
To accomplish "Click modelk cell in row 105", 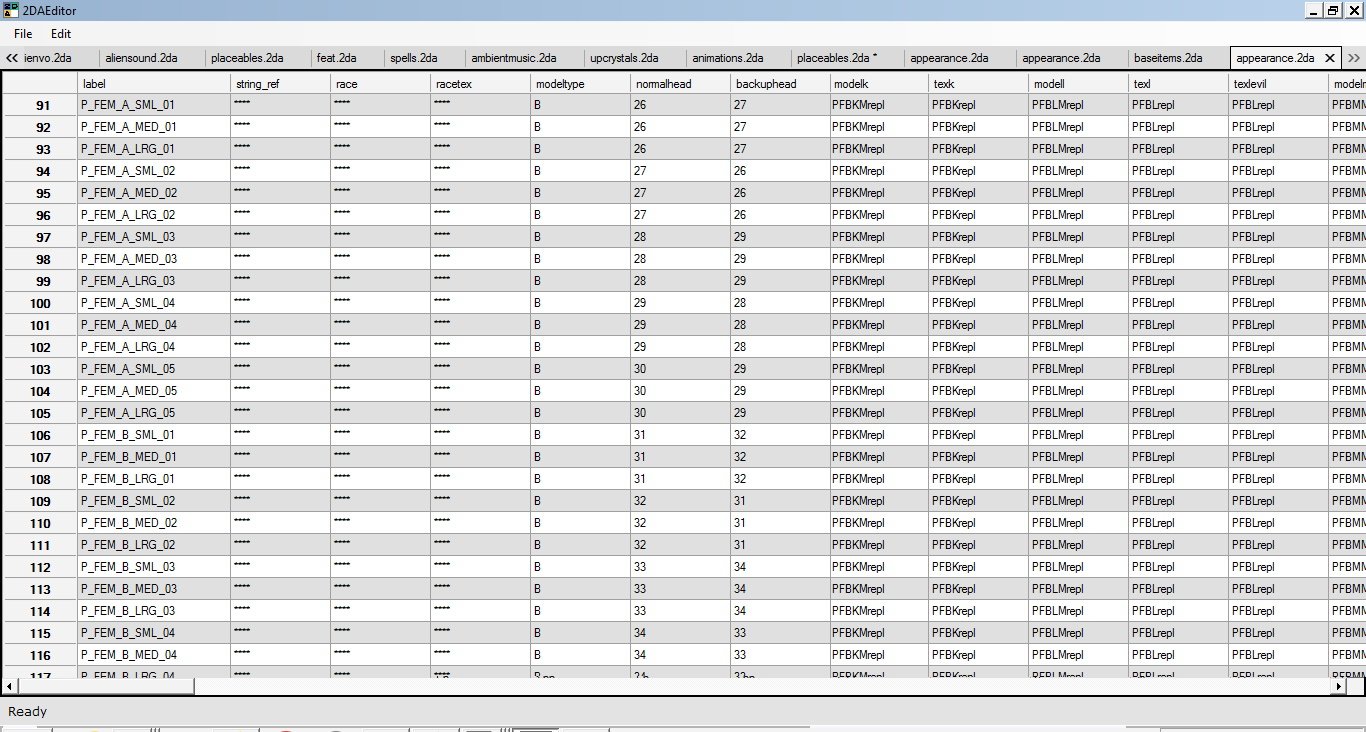I will point(879,413).
